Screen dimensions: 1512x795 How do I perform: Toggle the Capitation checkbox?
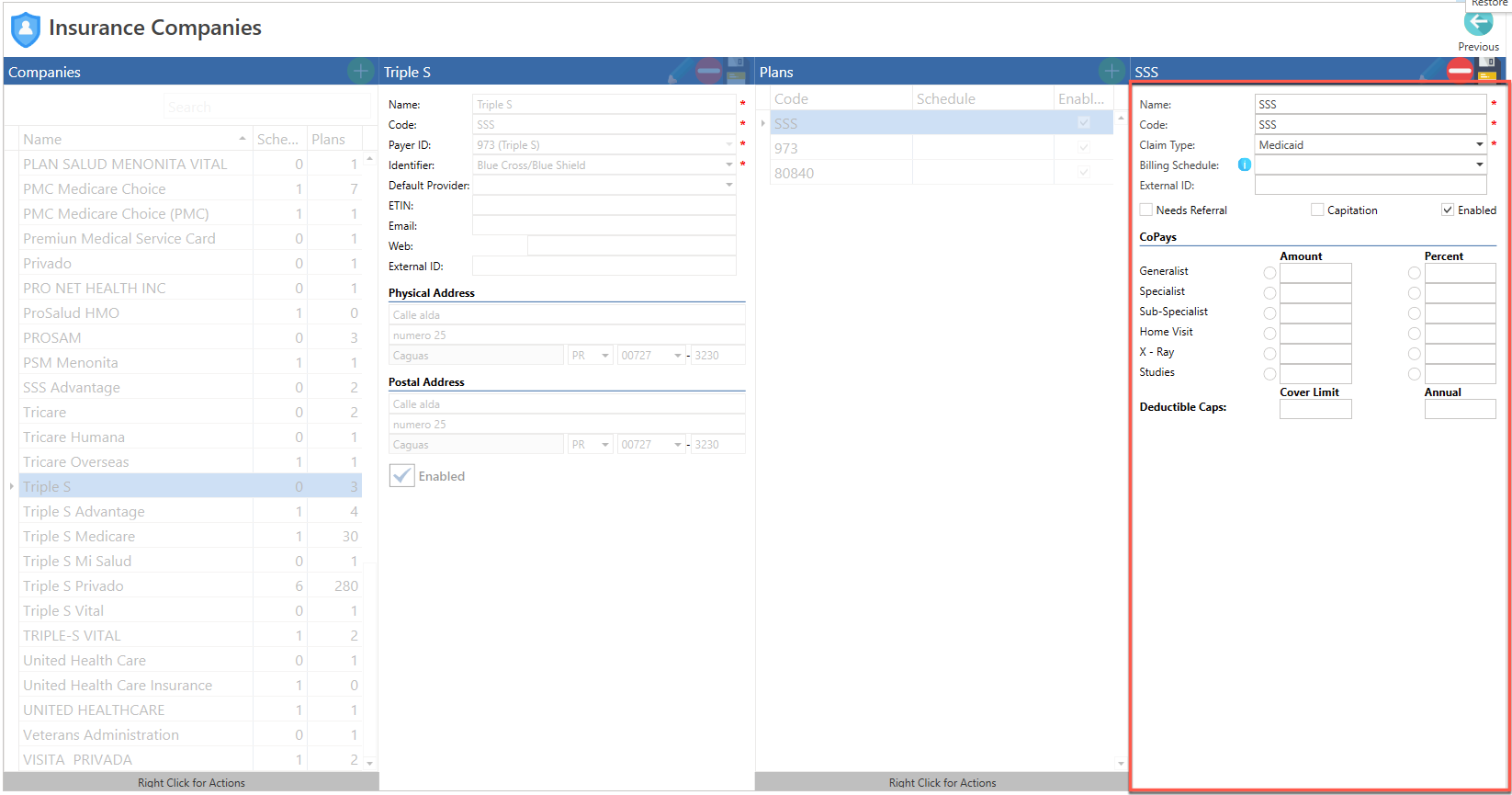click(1317, 210)
